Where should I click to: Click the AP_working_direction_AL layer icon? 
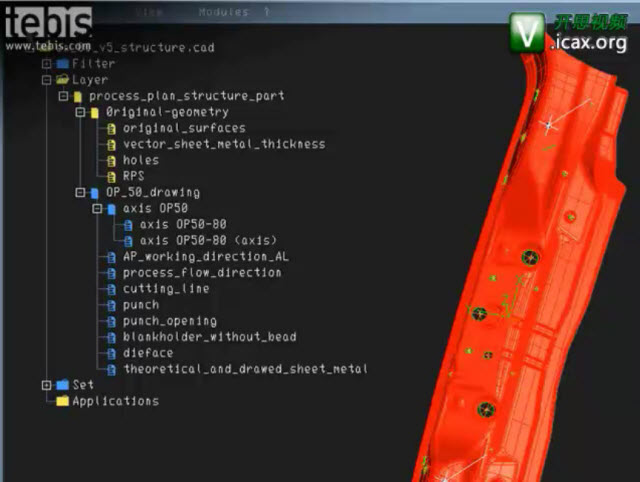(x=111, y=257)
